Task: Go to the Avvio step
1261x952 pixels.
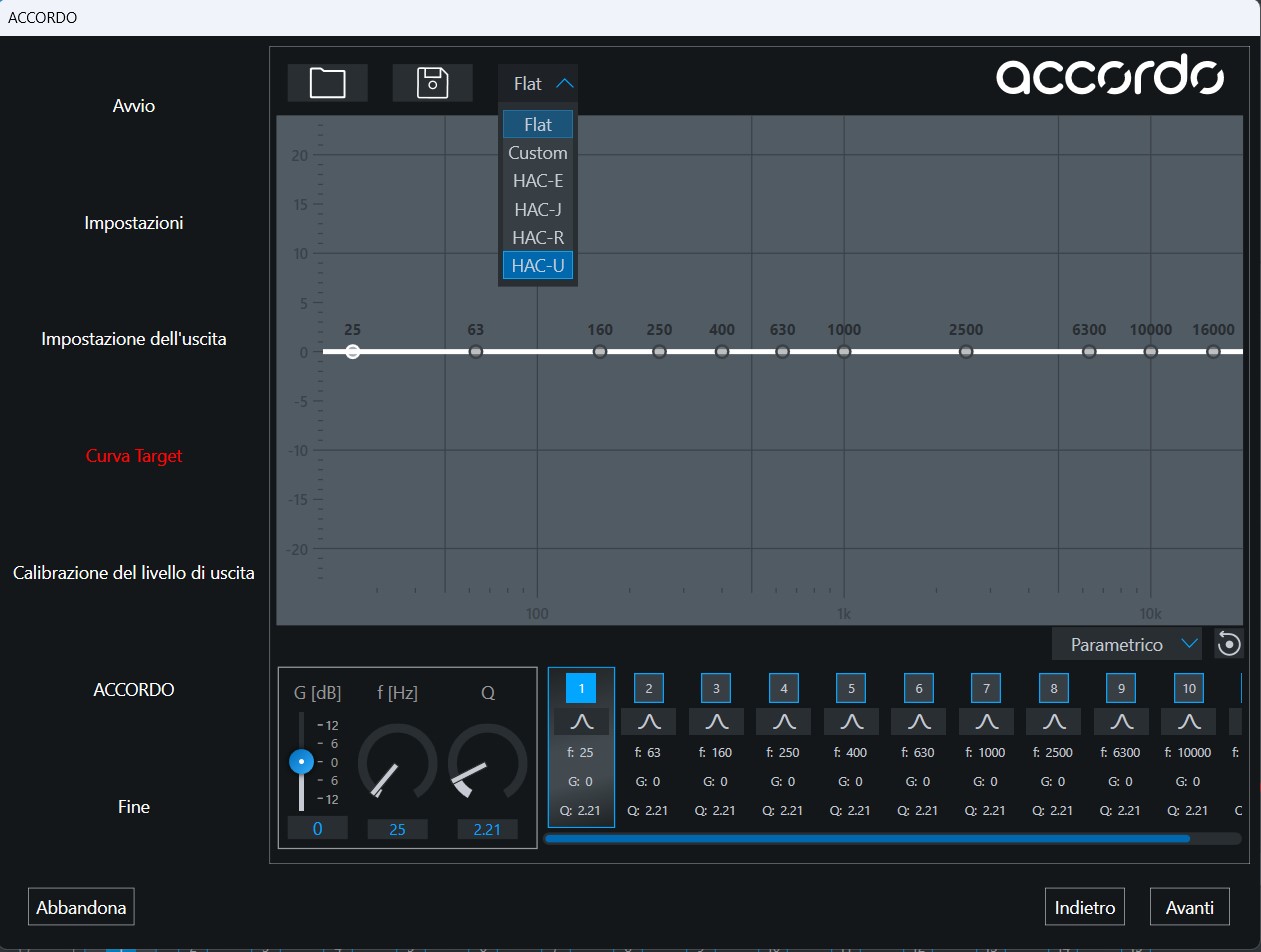Action: pyautogui.click(x=134, y=106)
